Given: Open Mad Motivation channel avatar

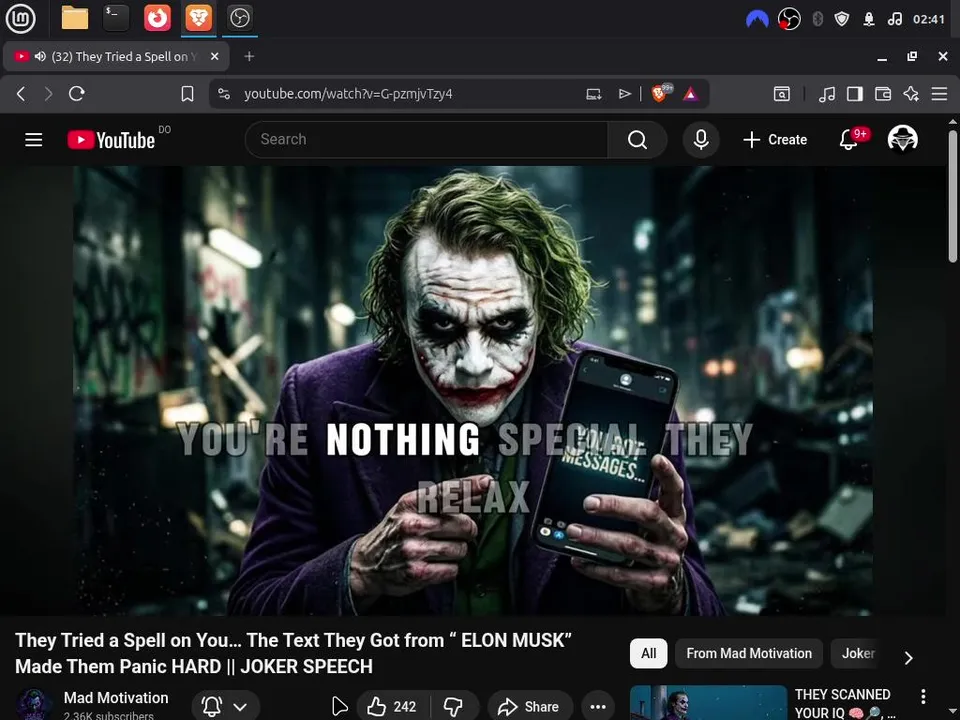Looking at the screenshot, I should (x=34, y=704).
